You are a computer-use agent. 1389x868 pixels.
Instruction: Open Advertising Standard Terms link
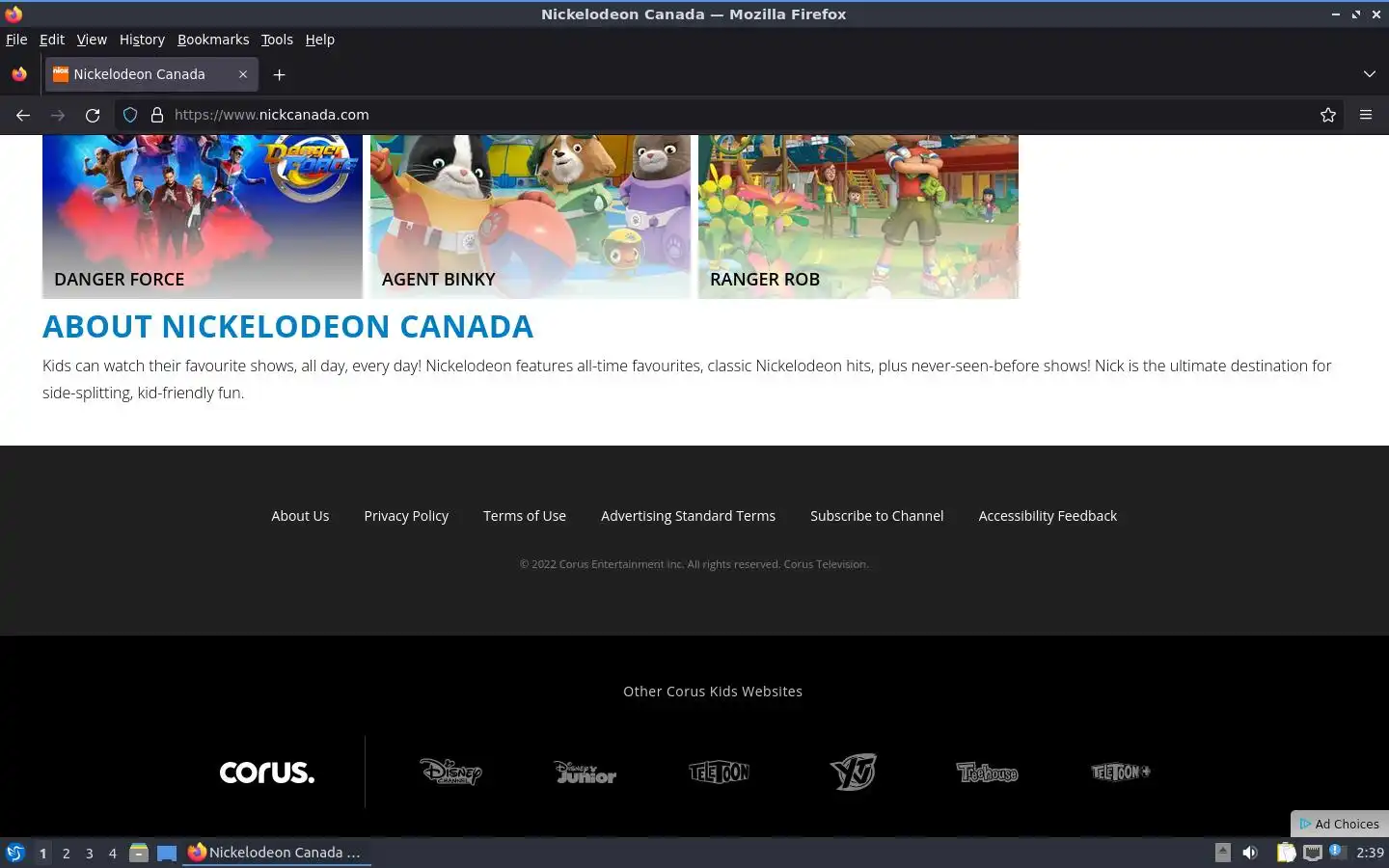pos(688,516)
